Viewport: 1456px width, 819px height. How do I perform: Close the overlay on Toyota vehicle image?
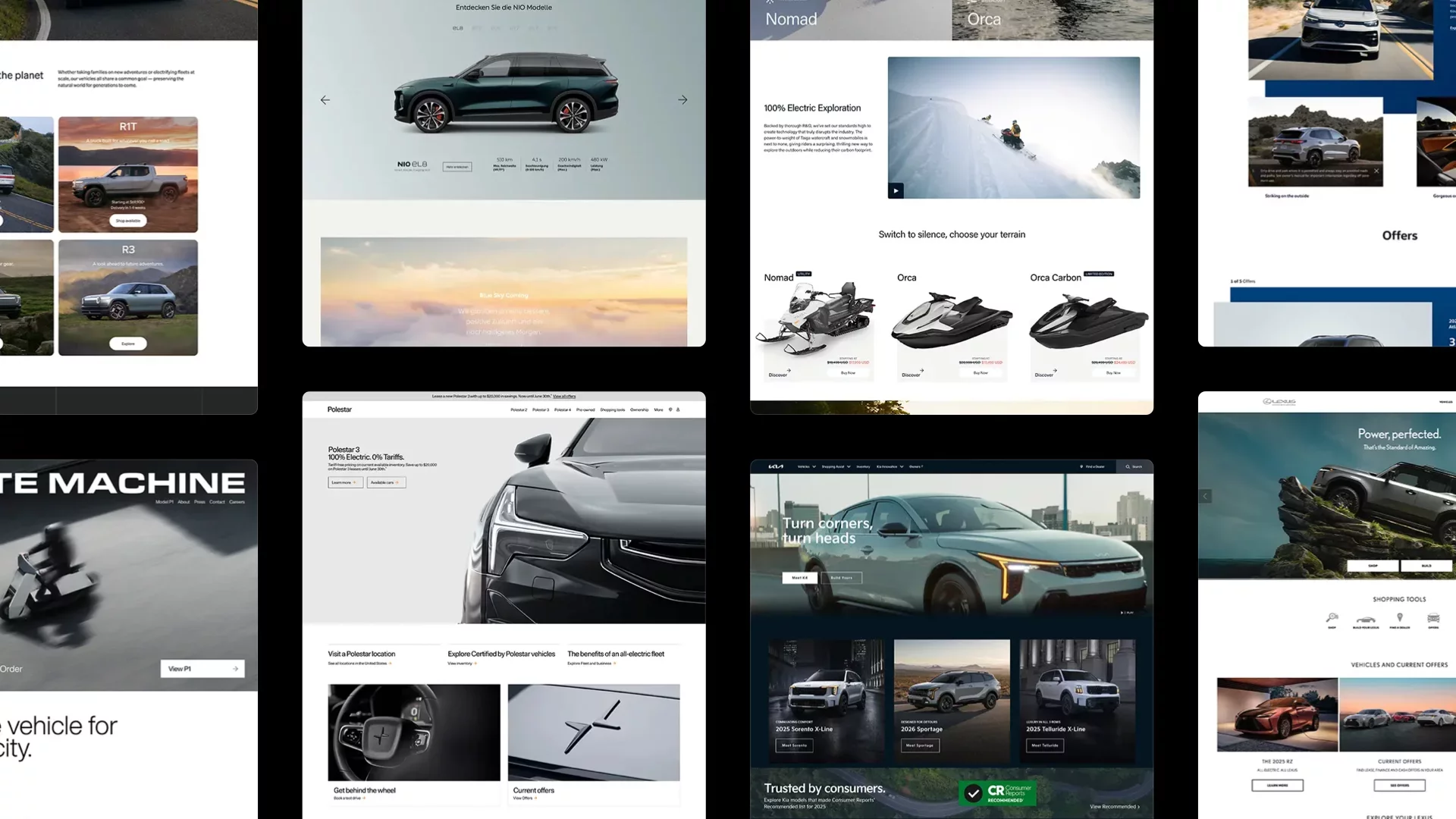(1376, 171)
